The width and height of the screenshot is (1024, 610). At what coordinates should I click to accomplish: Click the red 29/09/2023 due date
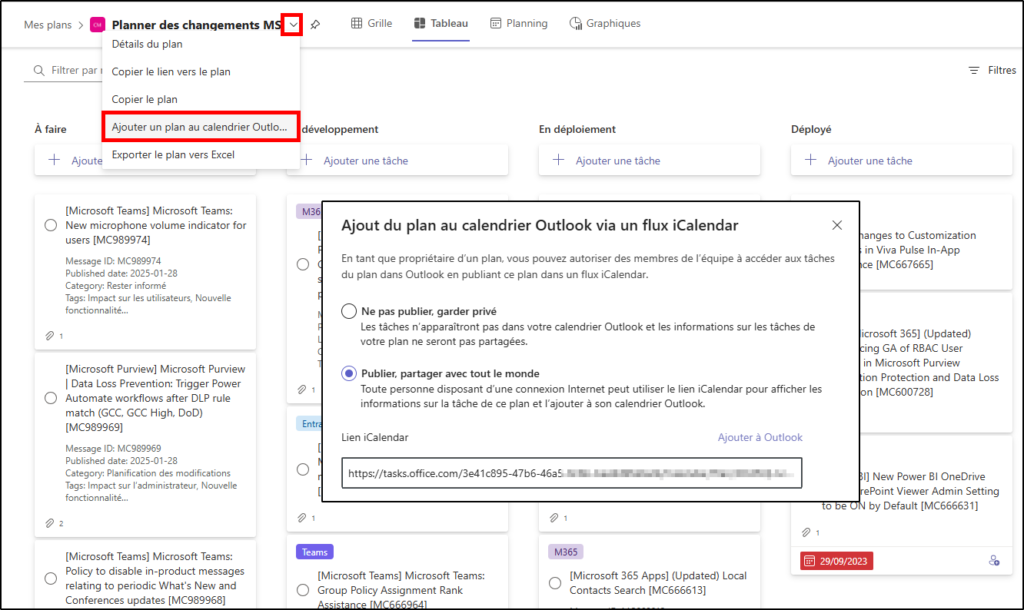pyautogui.click(x=837, y=561)
